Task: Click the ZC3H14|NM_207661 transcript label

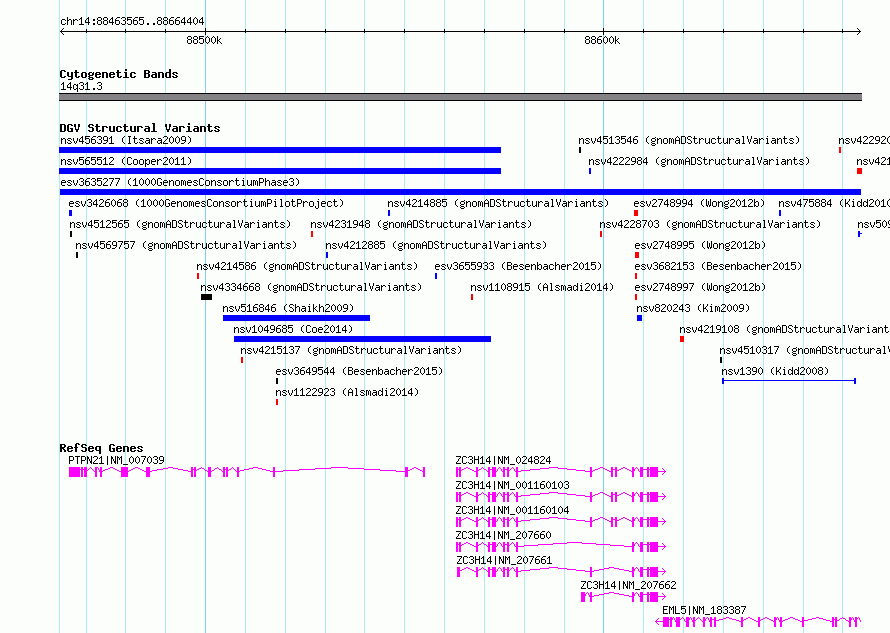Action: coord(504,560)
